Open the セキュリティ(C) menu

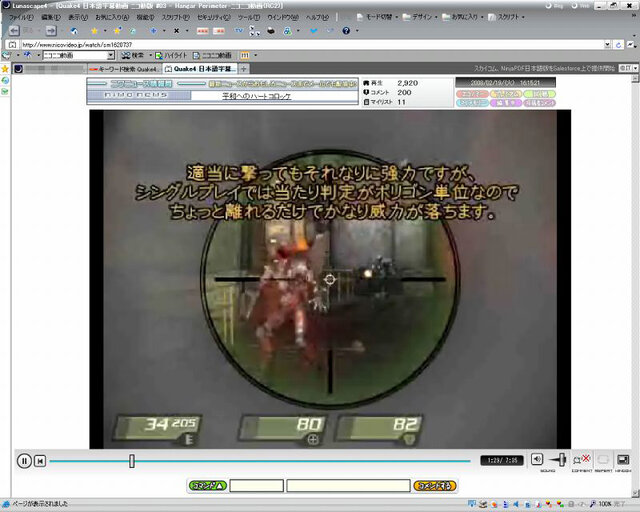click(x=213, y=17)
